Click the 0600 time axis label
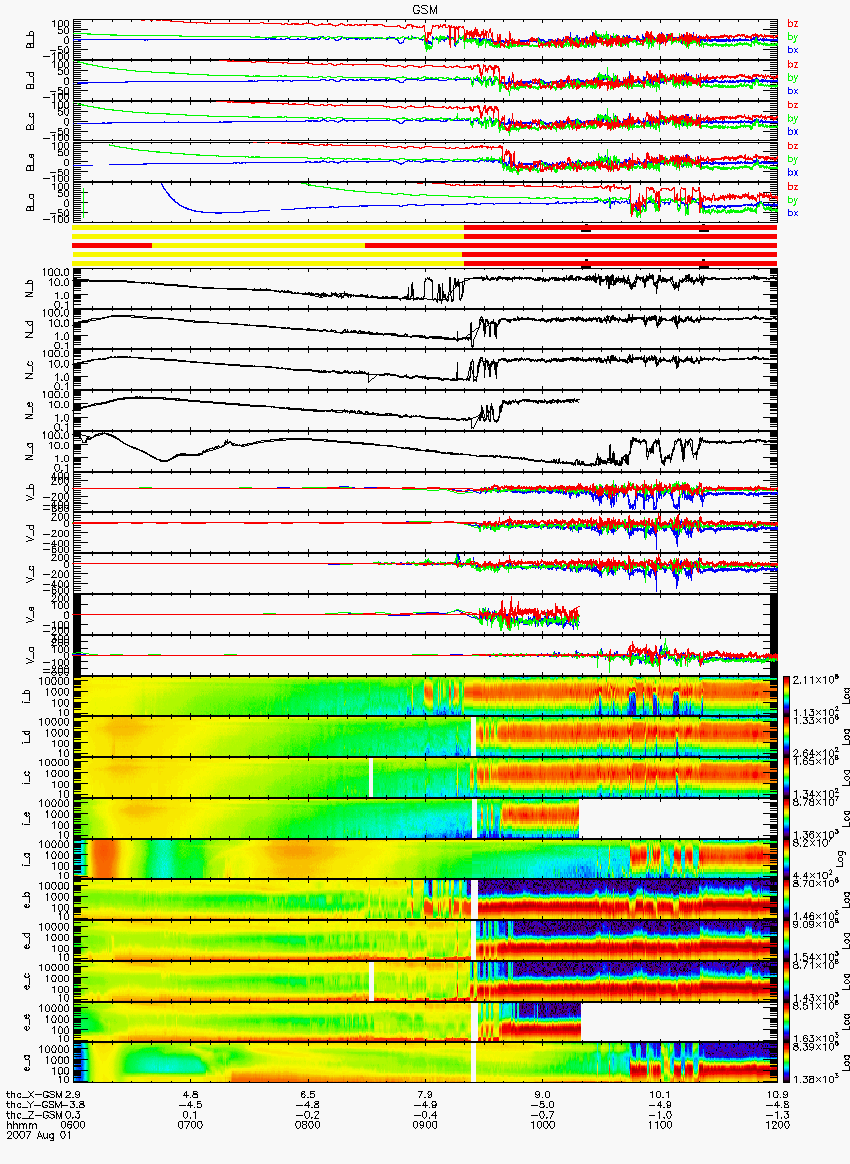The height and width of the screenshot is (1164, 850). tap(73, 1125)
